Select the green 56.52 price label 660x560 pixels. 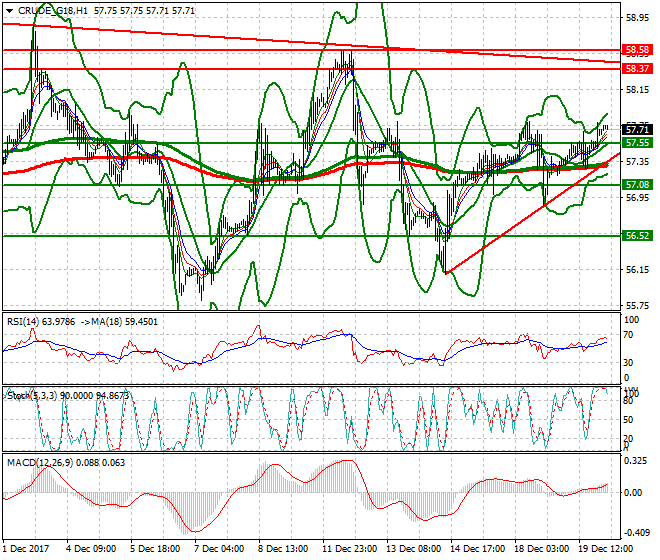pos(636,236)
